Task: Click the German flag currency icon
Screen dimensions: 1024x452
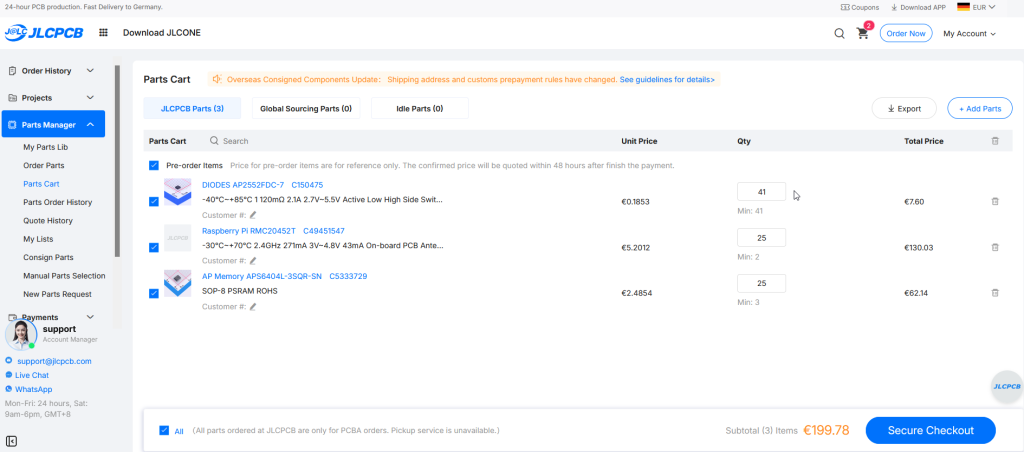Action: coord(963,7)
